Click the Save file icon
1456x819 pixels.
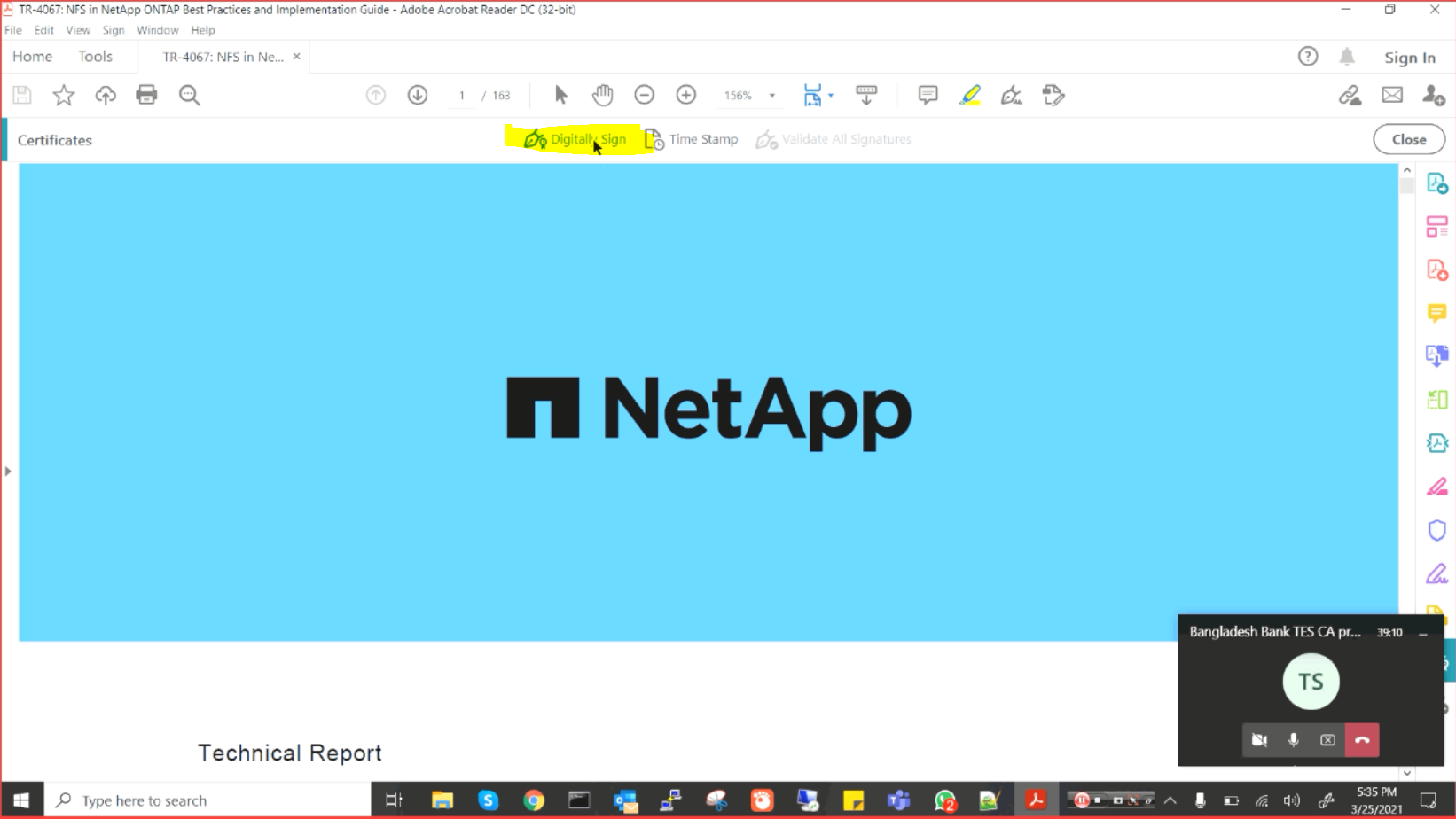tap(22, 95)
